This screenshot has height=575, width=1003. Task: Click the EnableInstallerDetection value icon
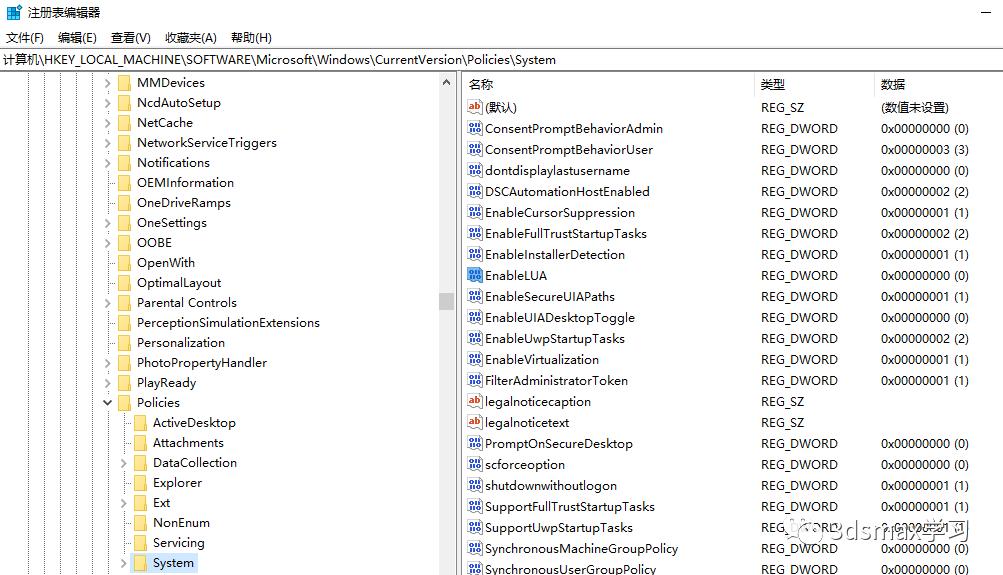point(475,255)
